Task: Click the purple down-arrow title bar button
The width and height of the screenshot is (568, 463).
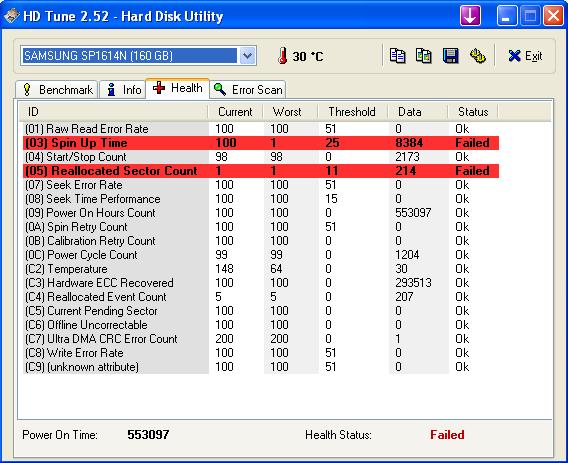Action: coord(470,16)
